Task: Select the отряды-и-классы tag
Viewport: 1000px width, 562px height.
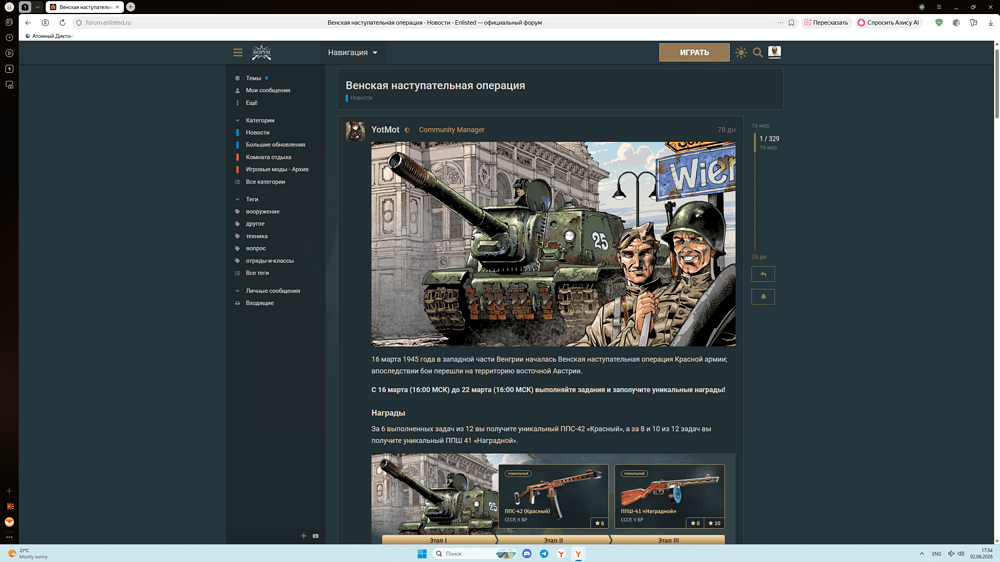Action: click(x=269, y=260)
